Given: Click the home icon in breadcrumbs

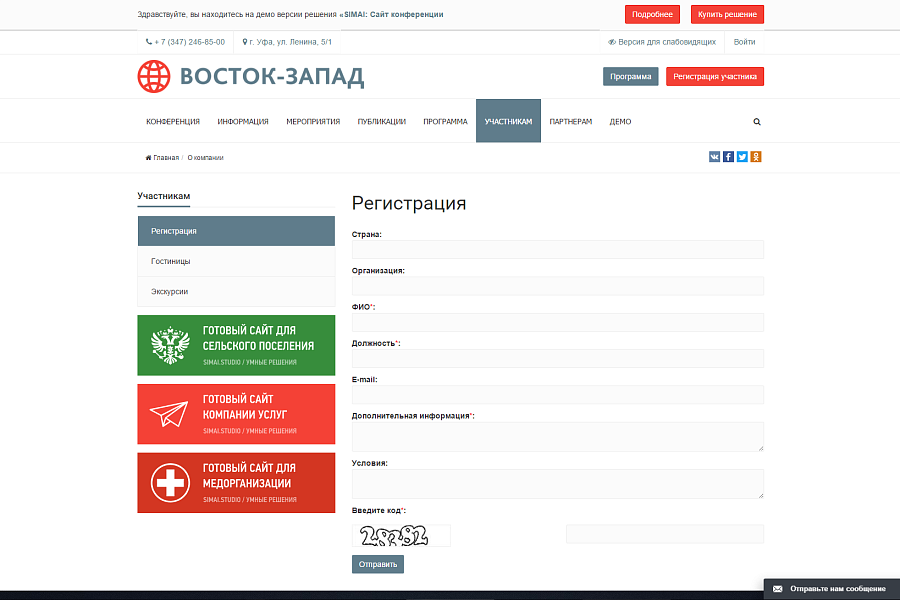Looking at the screenshot, I should tap(146, 157).
